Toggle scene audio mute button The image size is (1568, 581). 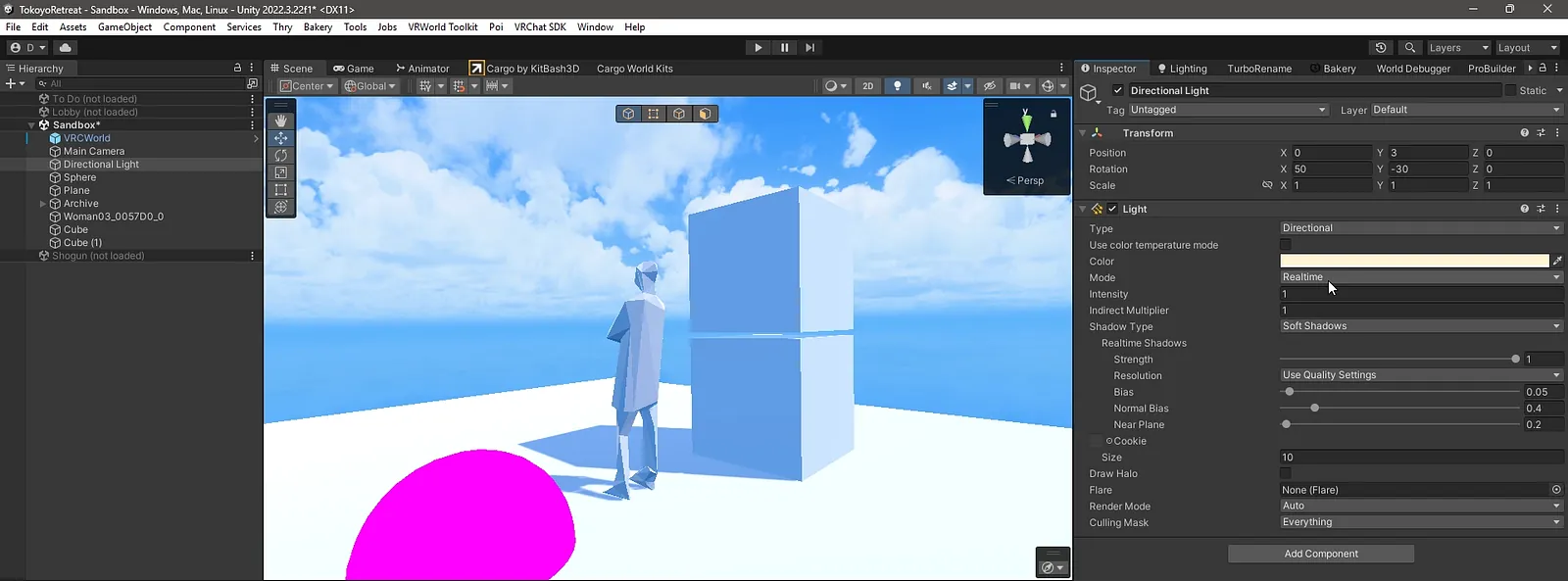pyautogui.click(x=926, y=85)
